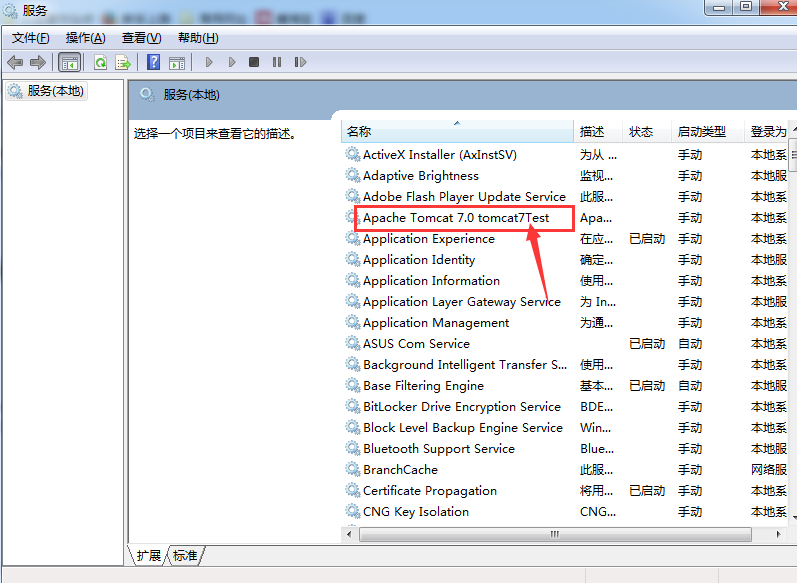Click the Restart Service toolbar icon
Screen dimensions: 797x583
coord(300,62)
